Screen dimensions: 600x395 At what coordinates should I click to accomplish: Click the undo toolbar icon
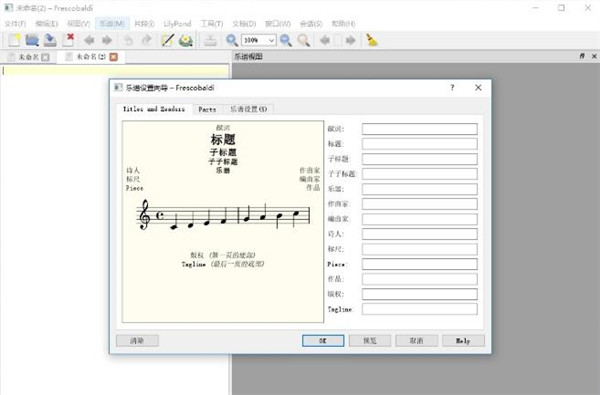click(x=128, y=40)
